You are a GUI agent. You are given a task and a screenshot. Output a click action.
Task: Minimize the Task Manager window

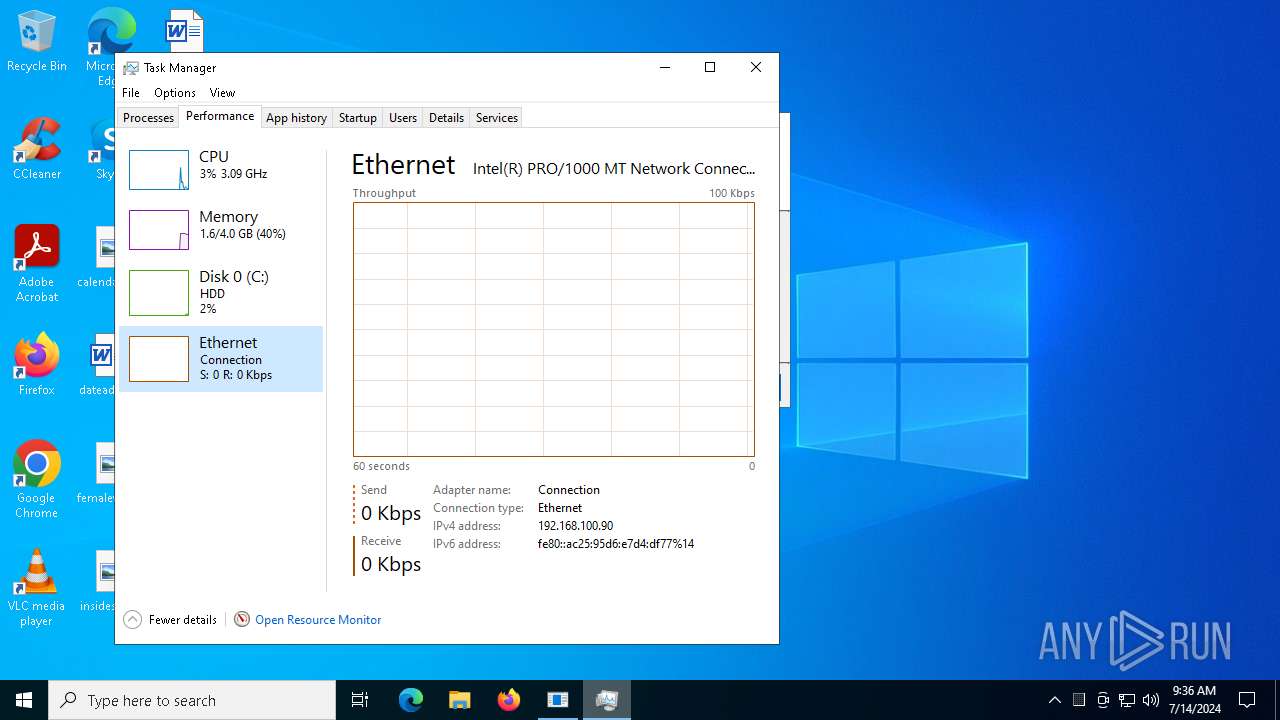click(665, 68)
